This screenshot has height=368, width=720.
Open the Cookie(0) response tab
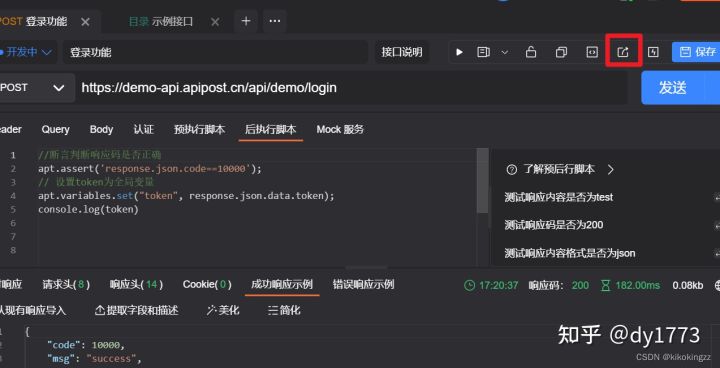point(207,285)
